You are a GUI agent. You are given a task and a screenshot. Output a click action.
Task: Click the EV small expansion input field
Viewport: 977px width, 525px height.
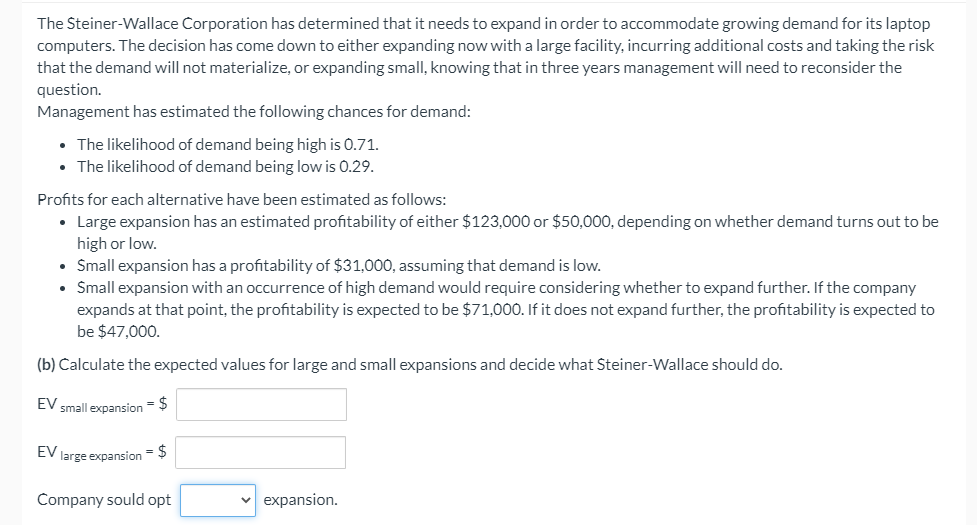(x=263, y=405)
